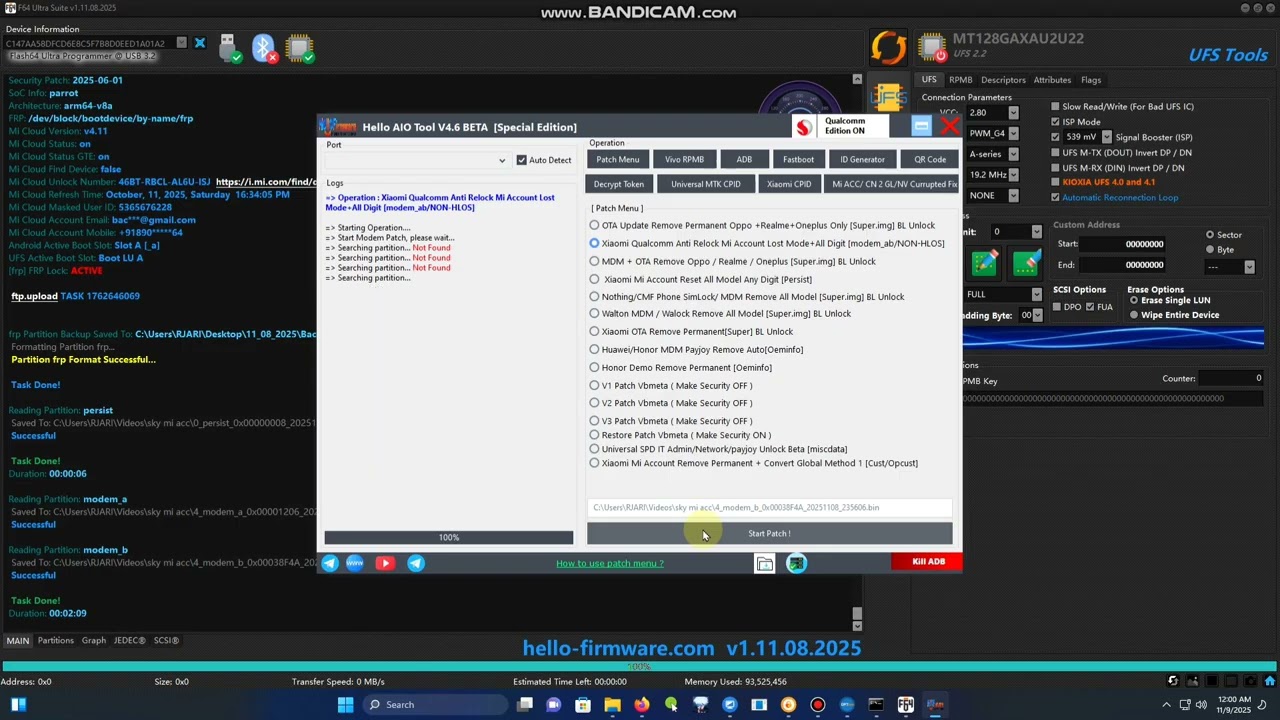Click the chip power icon beside MT128GAXAU2U22

931,47
